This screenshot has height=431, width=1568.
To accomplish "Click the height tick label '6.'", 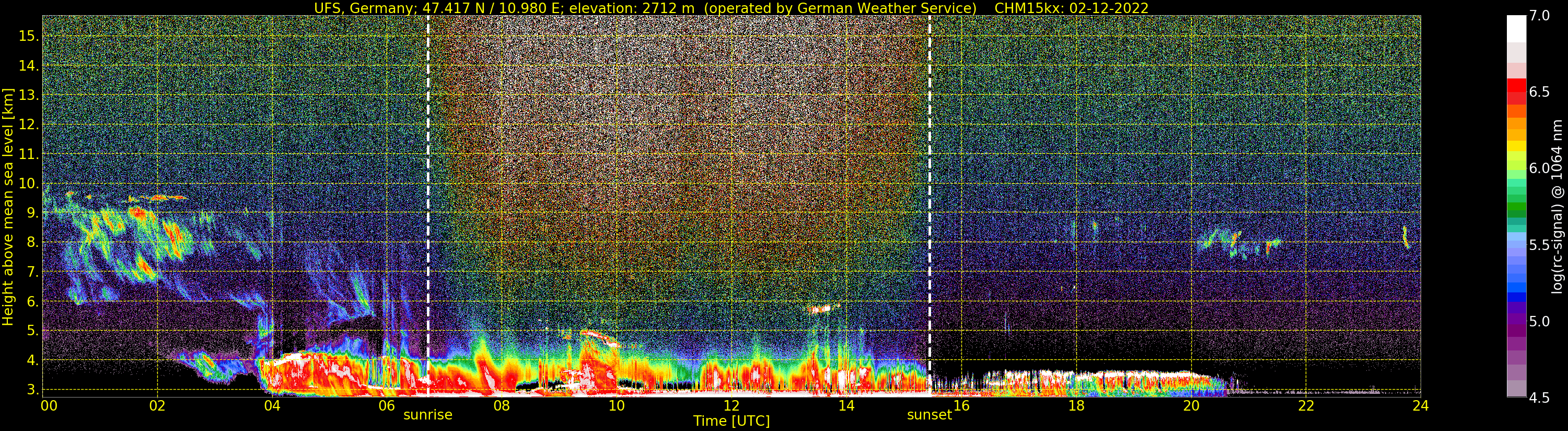I will click(x=33, y=301).
